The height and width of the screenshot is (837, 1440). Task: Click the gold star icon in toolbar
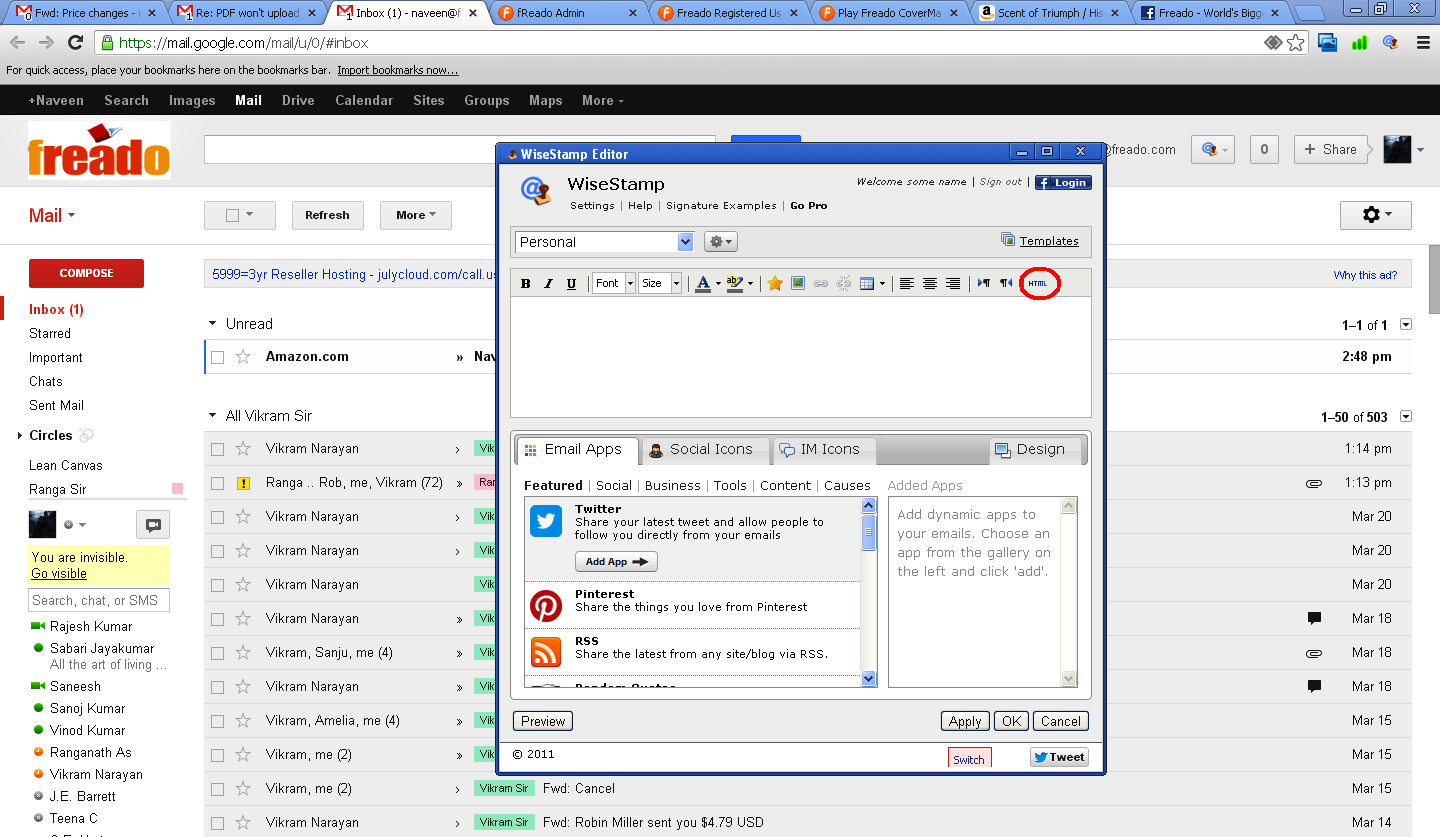point(774,284)
